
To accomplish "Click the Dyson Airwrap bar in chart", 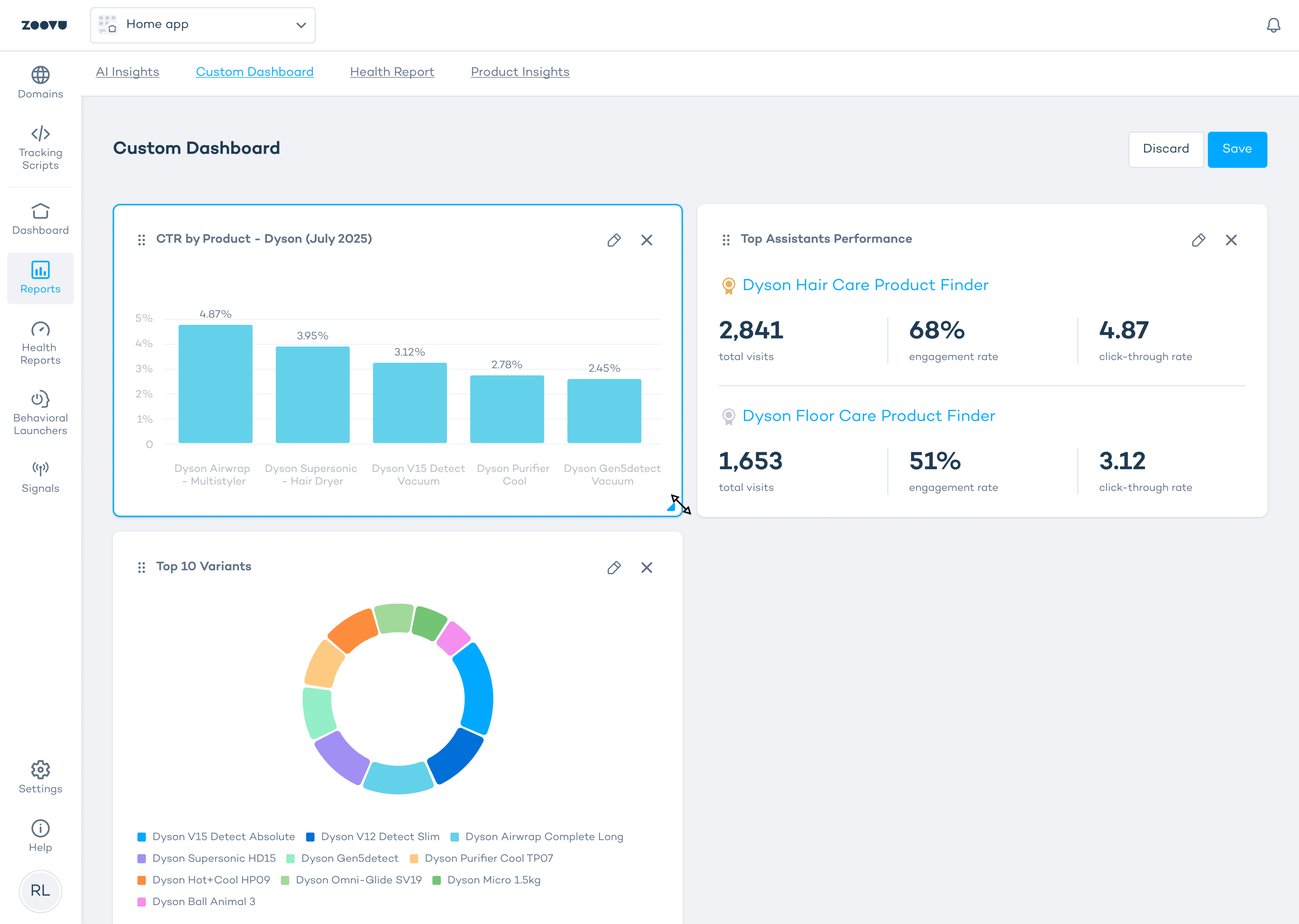I will pyautogui.click(x=215, y=384).
